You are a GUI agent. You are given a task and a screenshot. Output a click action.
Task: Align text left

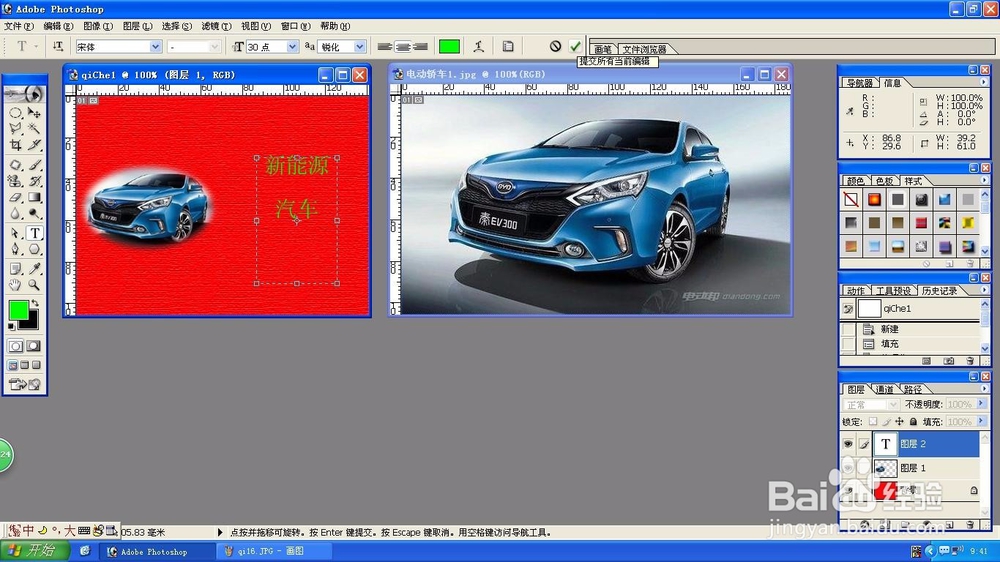[385, 47]
